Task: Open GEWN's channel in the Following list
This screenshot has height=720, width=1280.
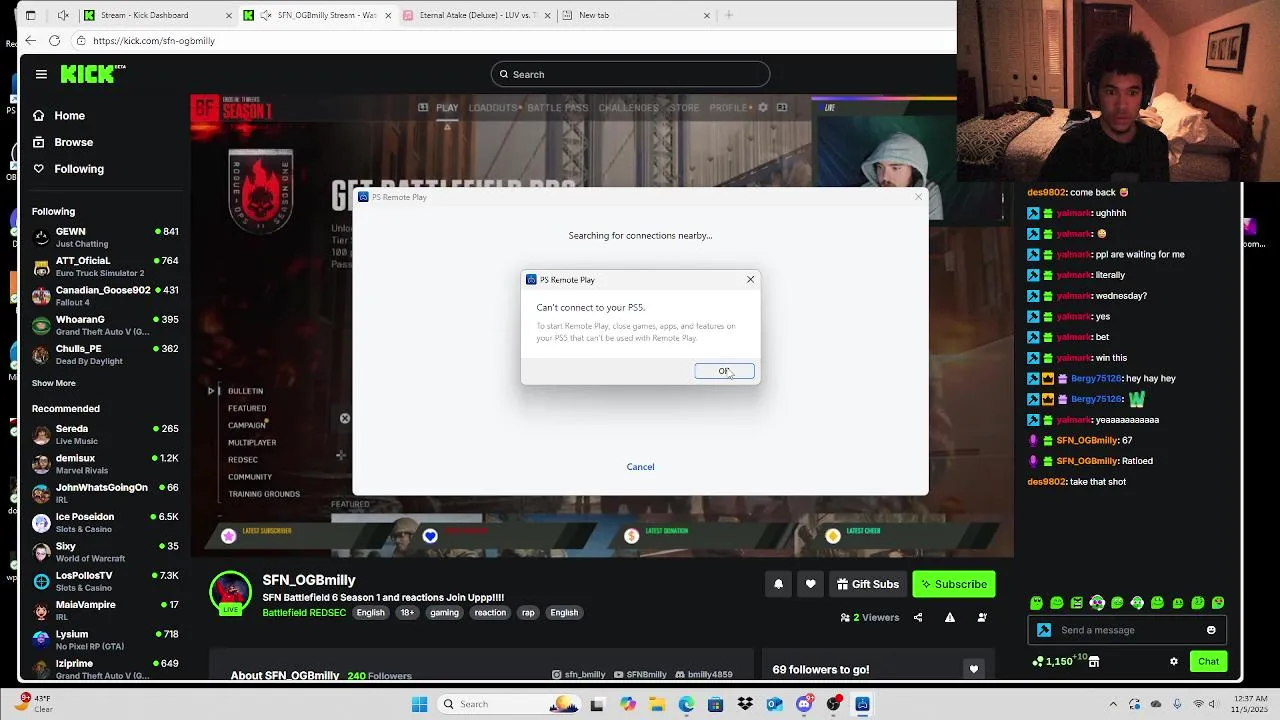Action: tap(105, 237)
